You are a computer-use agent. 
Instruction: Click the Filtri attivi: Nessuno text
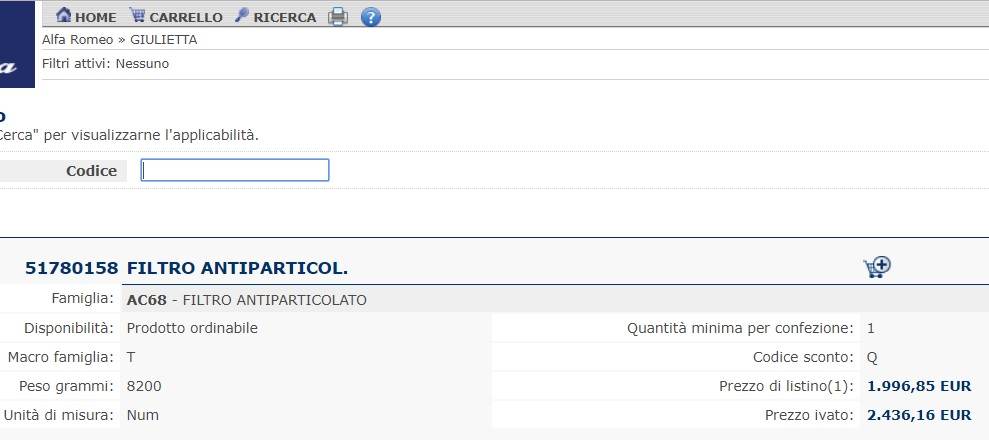pyautogui.click(x=105, y=64)
